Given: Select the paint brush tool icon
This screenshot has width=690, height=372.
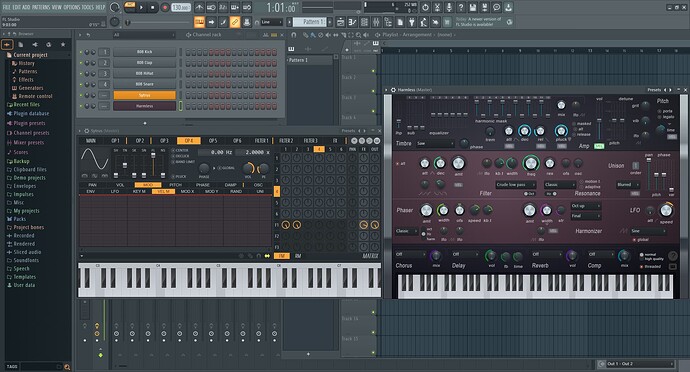Looking at the screenshot, I should click(x=223, y=22).
